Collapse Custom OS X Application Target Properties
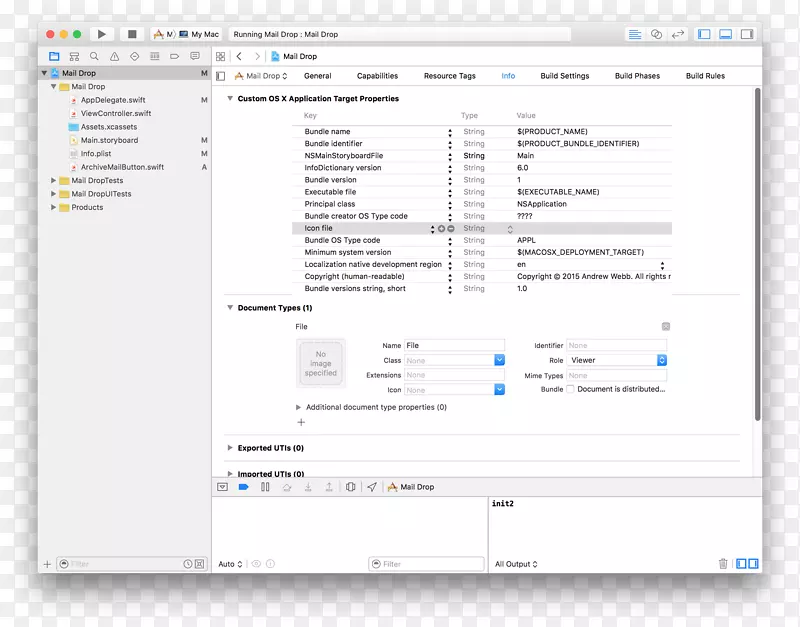 tap(231, 98)
